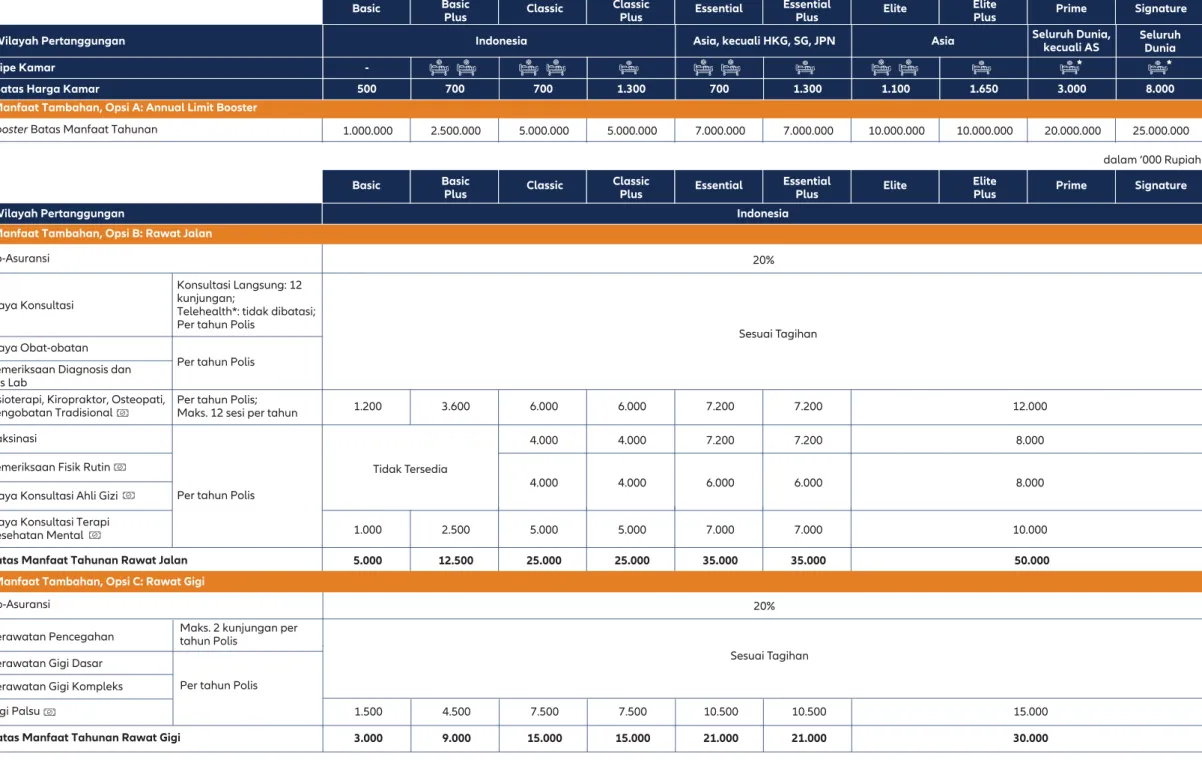Select the 10.000 Terapi Kesehatan Mental value

[x=1029, y=529]
